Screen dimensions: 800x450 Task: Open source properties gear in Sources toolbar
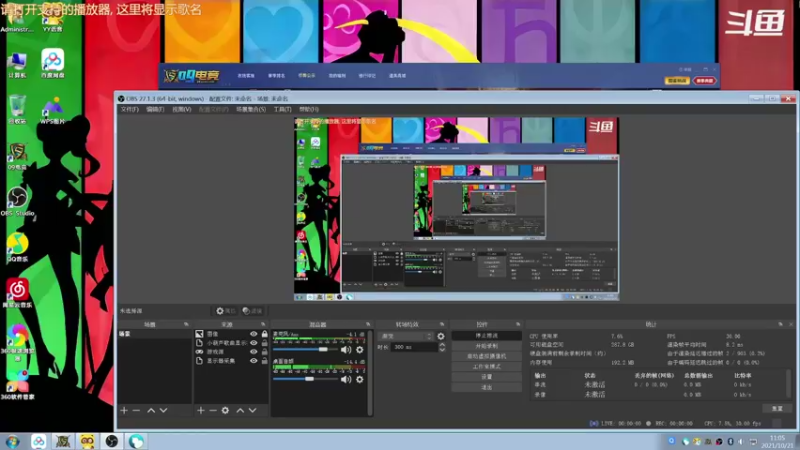(225, 410)
